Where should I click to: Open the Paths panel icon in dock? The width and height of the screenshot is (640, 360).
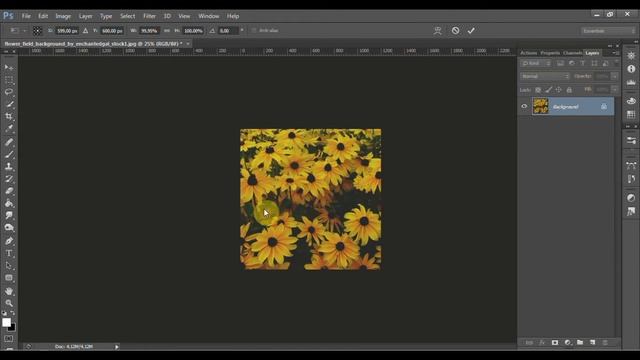tap(631, 165)
